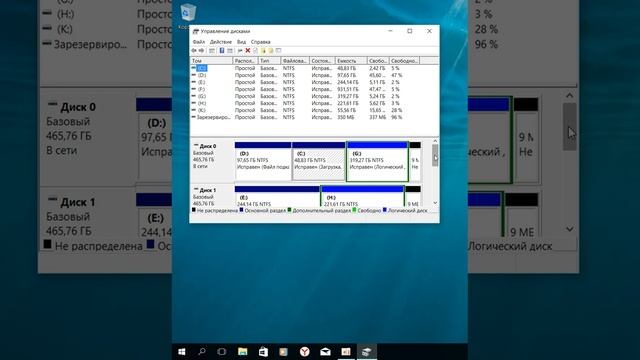Select volume (F:) in the volume list

[x=202, y=89]
